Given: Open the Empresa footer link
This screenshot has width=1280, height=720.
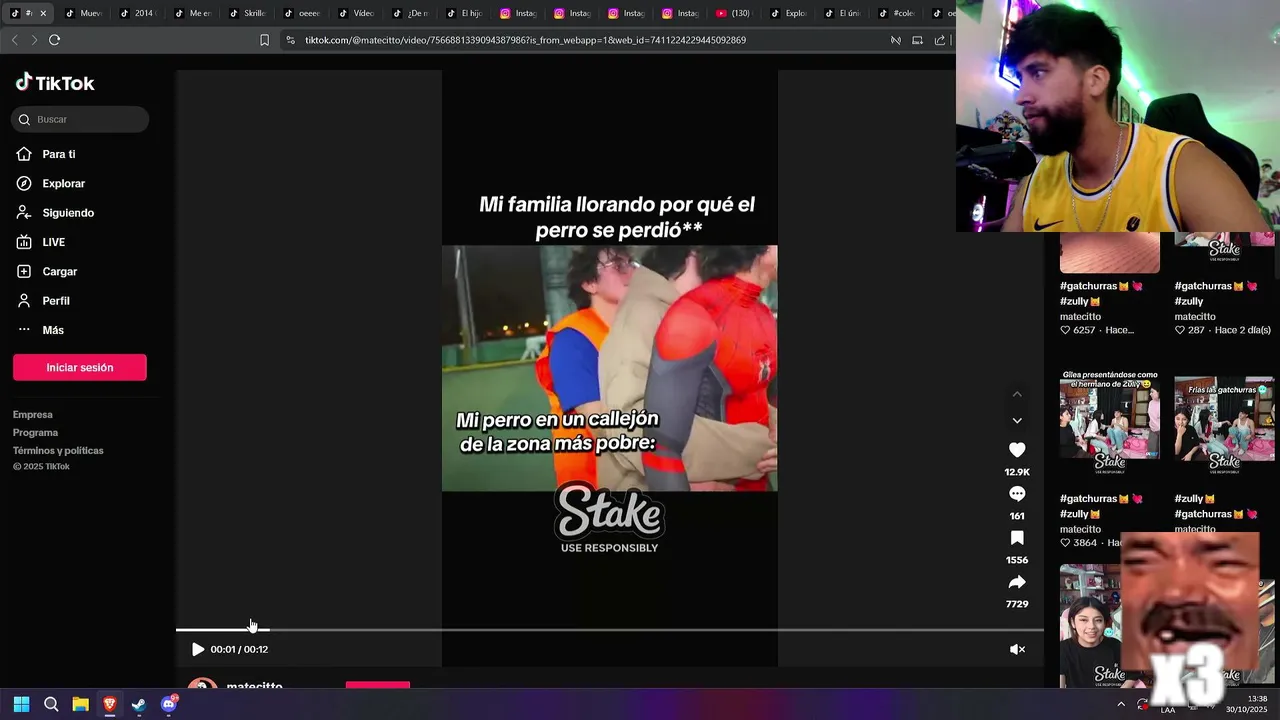Looking at the screenshot, I should 33,414.
